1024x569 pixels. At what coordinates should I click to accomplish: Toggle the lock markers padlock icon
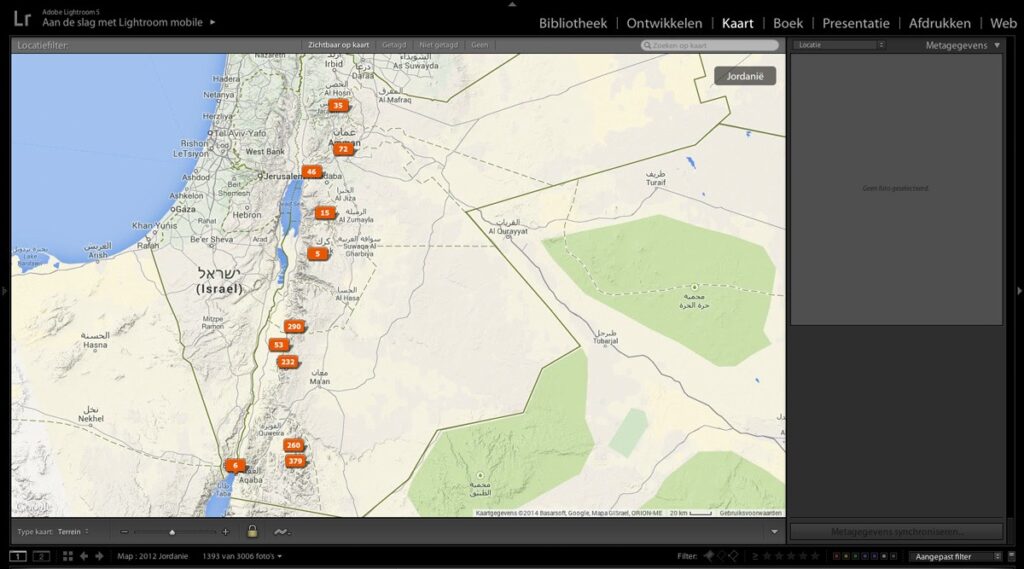coord(252,532)
